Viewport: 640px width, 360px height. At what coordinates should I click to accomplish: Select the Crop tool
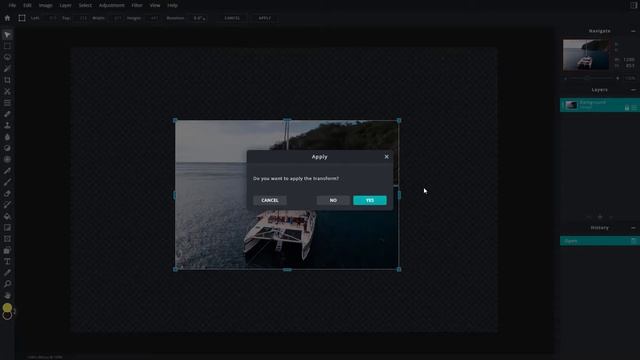tap(7, 80)
